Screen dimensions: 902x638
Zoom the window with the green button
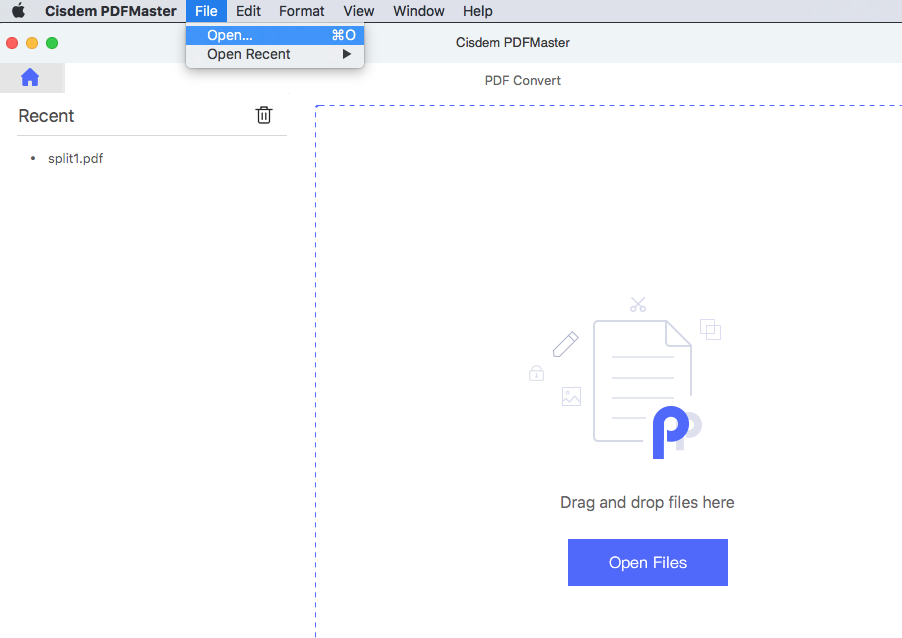pos(52,43)
